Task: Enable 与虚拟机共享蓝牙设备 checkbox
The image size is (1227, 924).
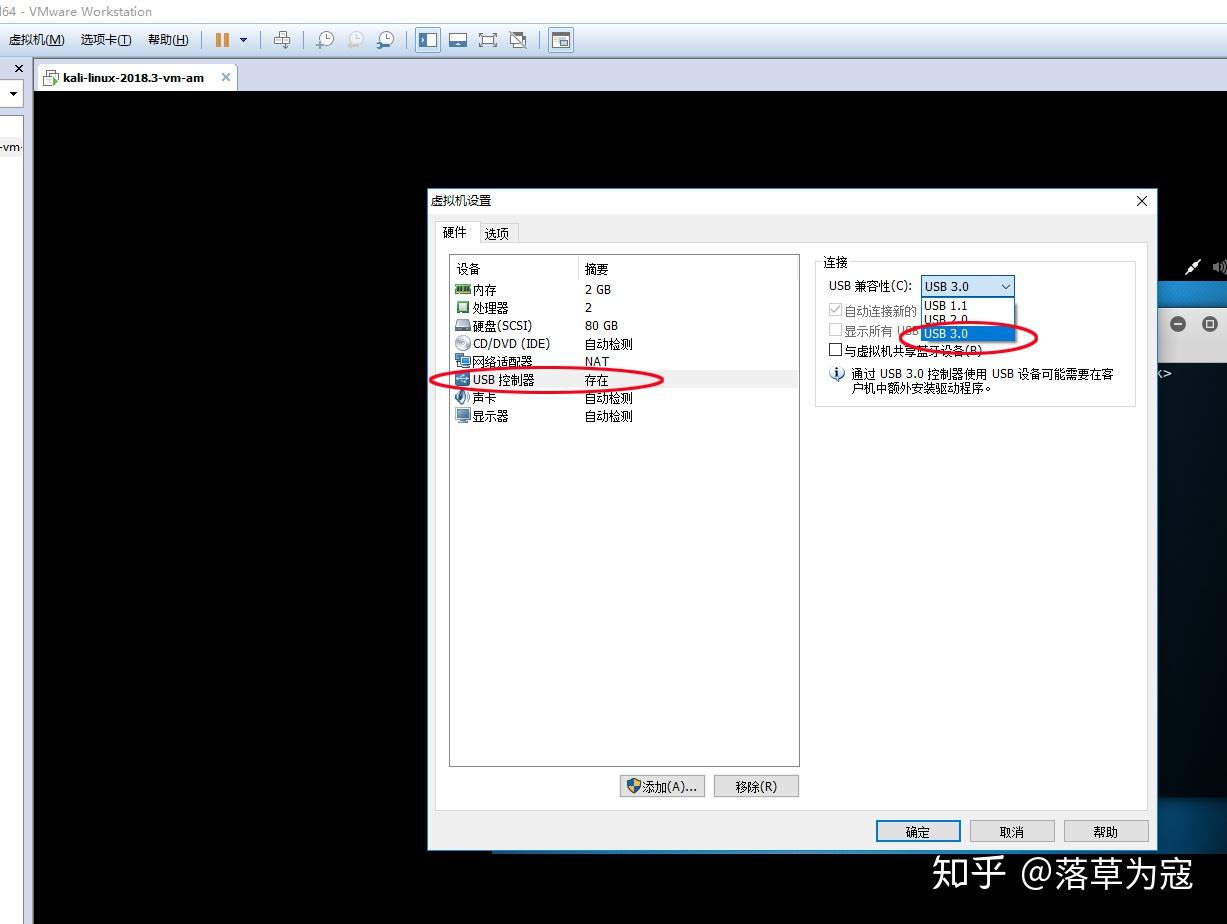Action: (836, 350)
